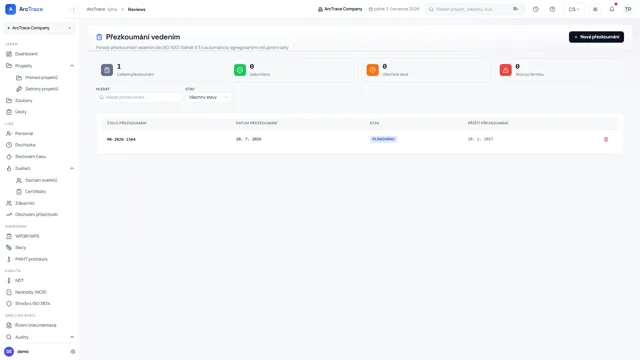The height and width of the screenshot is (360, 640).
Task: Open notifications bell
Action: coord(611,9)
